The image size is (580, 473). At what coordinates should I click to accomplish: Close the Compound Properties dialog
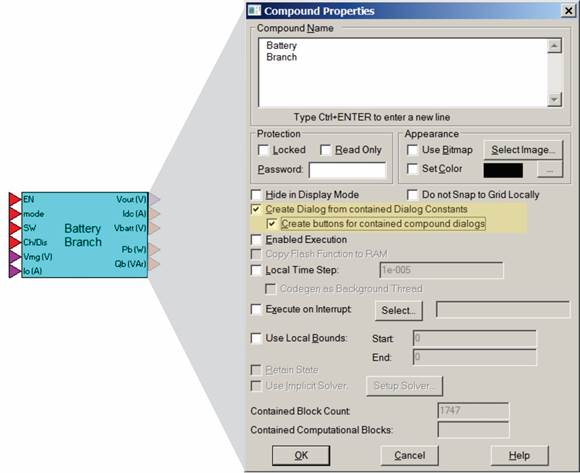click(568, 11)
